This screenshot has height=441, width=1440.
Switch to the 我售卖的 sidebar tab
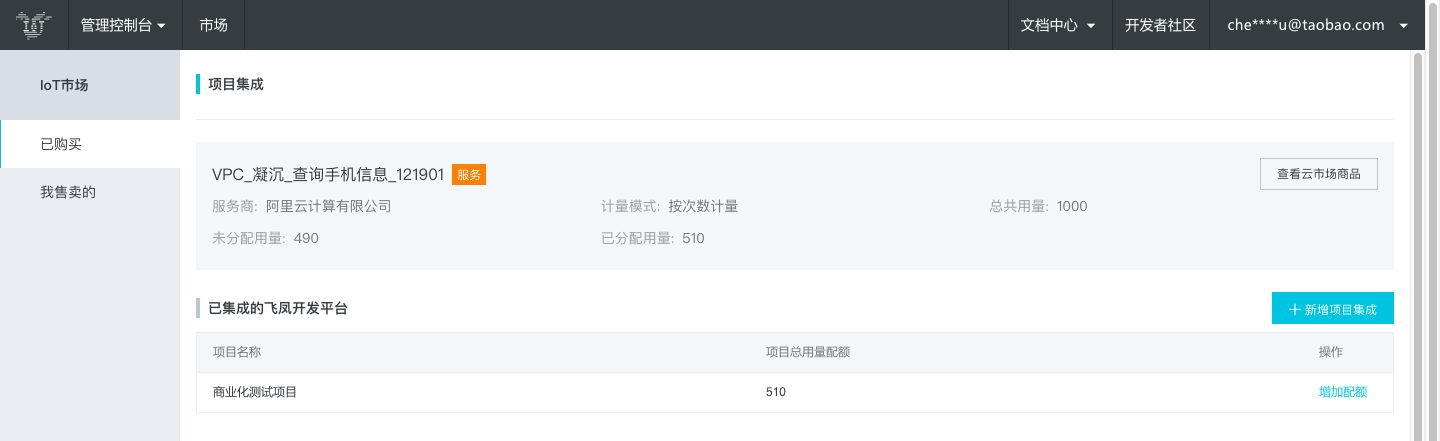click(90, 192)
